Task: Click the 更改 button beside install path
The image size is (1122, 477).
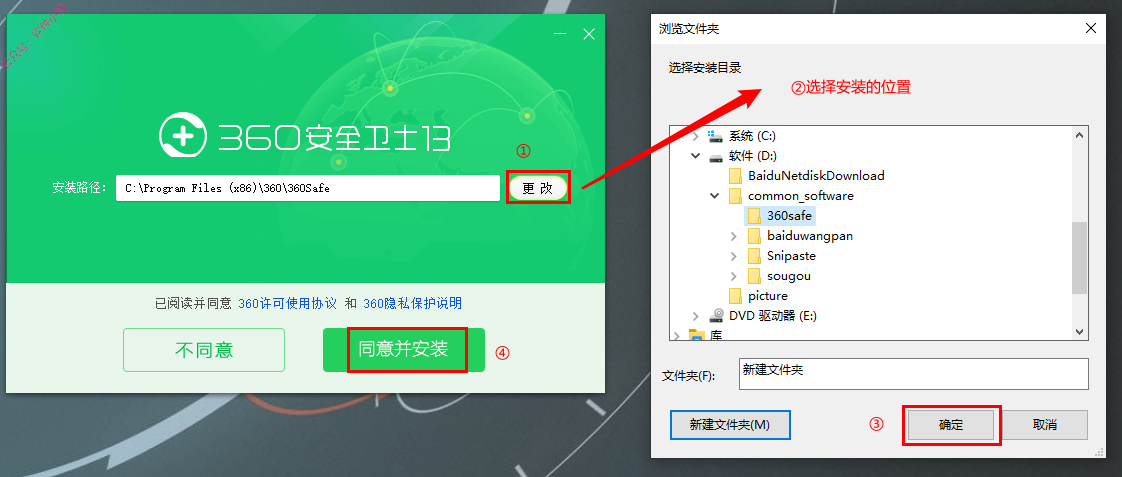Action: [538, 188]
